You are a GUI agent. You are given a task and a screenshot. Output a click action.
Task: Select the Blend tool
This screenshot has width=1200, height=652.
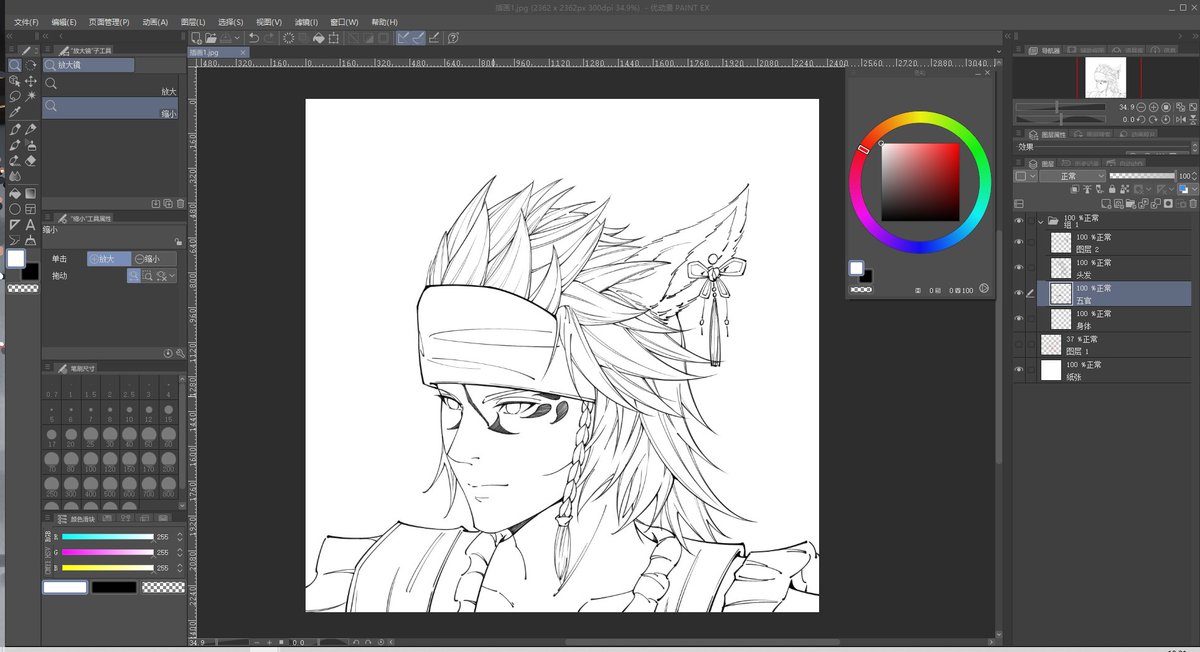(15, 176)
